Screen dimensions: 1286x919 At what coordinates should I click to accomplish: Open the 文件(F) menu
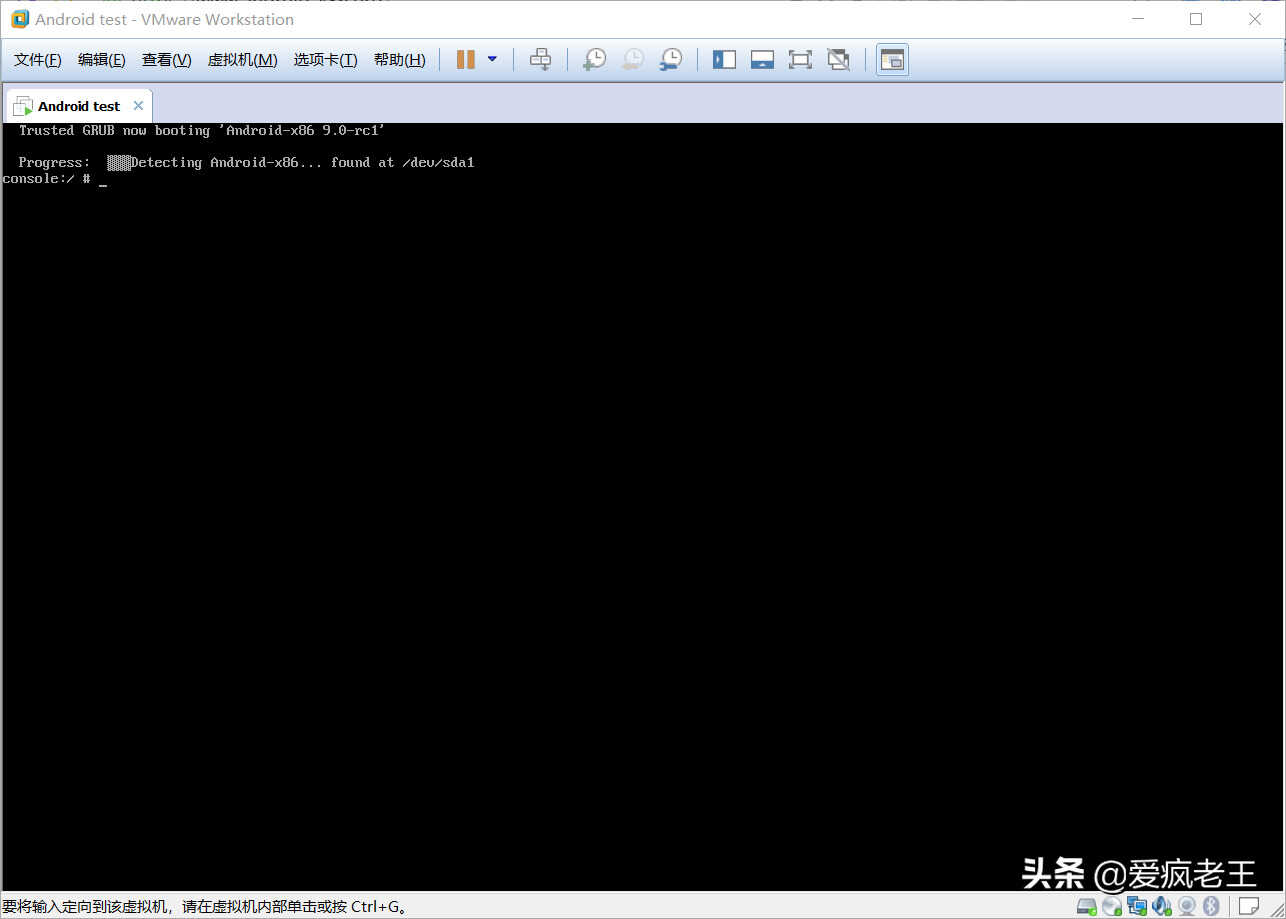38,60
